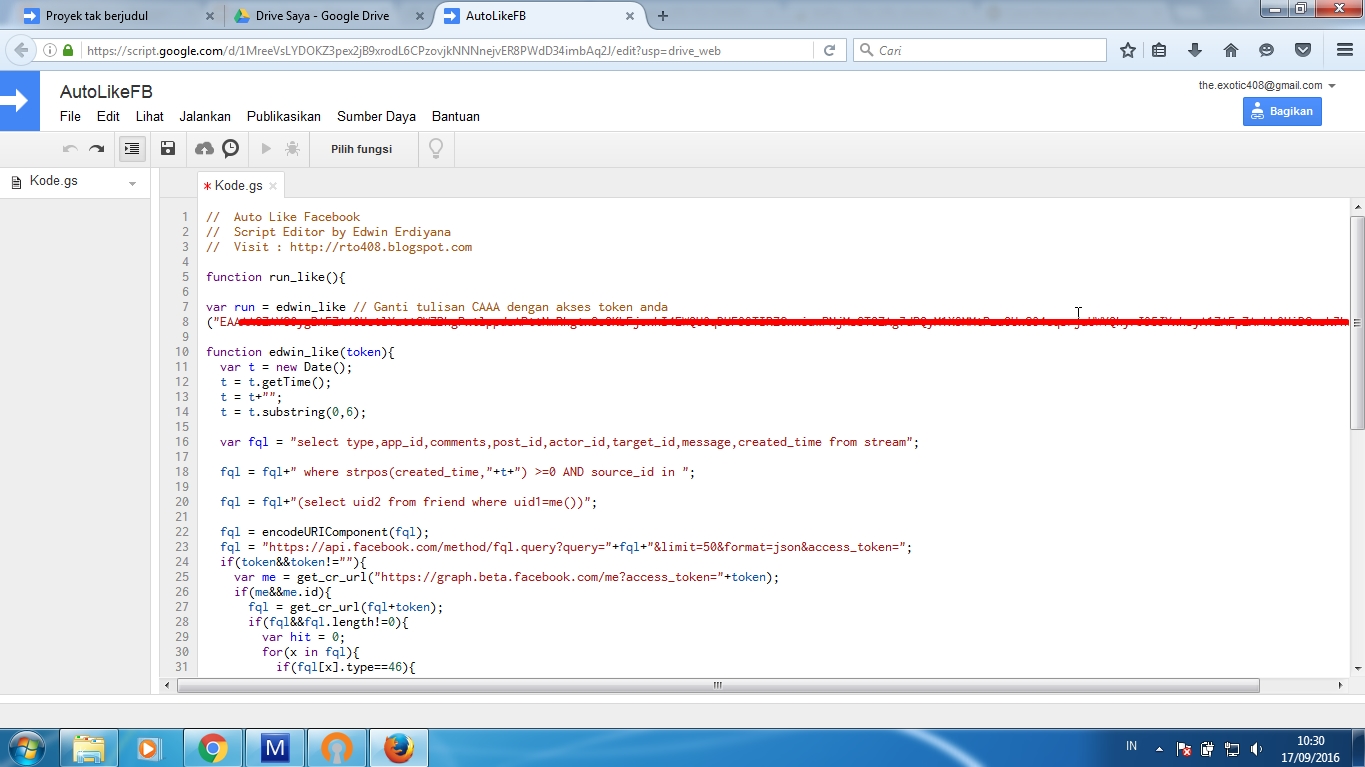Go to the Firefox home page icon
The width and height of the screenshot is (1365, 767).
click(x=1231, y=50)
